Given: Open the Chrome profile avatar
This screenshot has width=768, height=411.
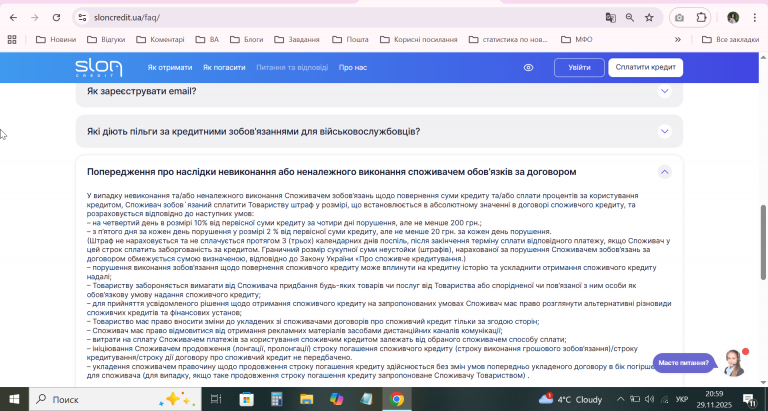Looking at the screenshot, I should [733, 18].
